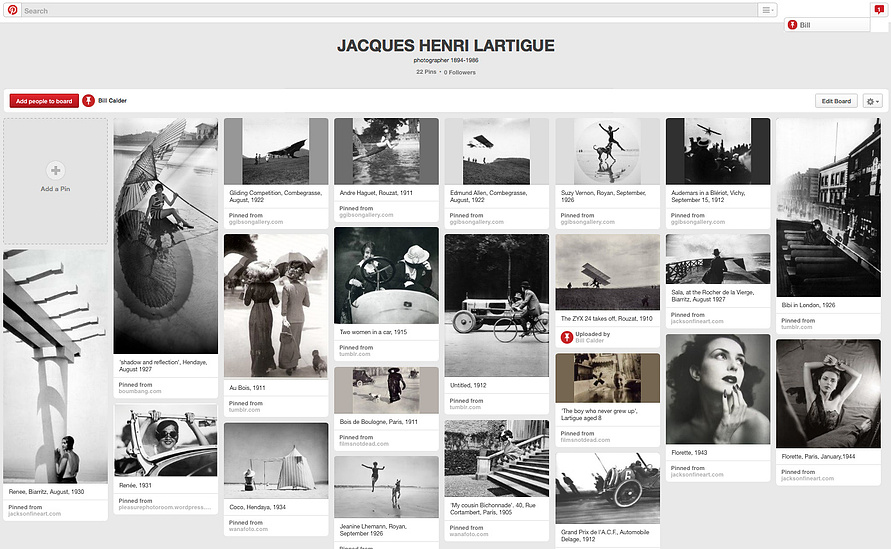The width and height of the screenshot is (891, 549).
Task: Open the Au Bois, 1911 pin image
Action: [x=276, y=306]
